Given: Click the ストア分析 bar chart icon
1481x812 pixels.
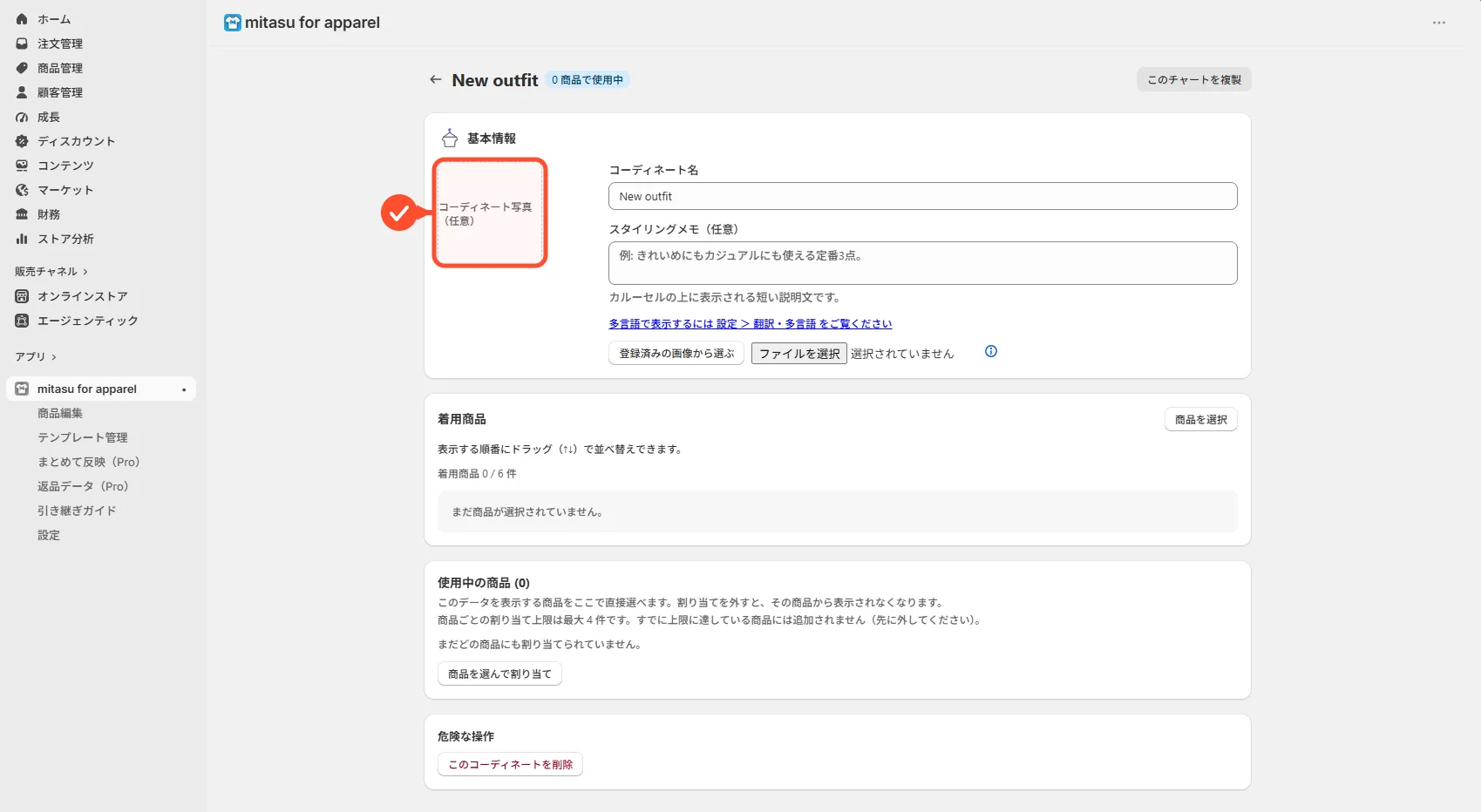Looking at the screenshot, I should (x=22, y=239).
